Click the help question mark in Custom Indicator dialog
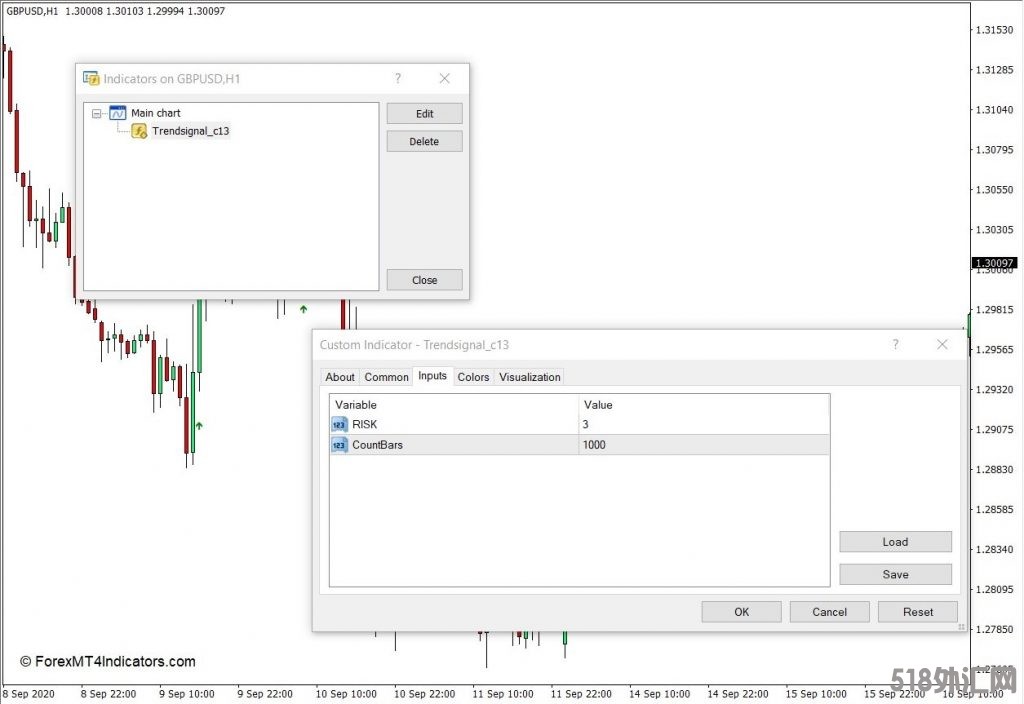This screenshot has width=1024, height=704. click(896, 344)
